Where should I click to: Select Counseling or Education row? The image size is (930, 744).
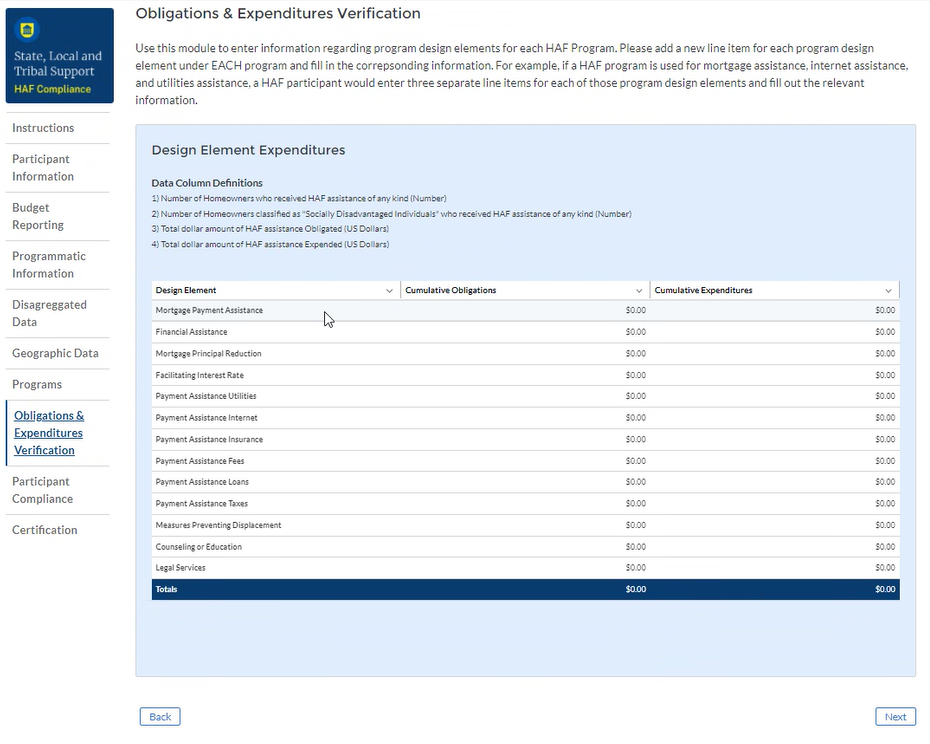tap(199, 547)
